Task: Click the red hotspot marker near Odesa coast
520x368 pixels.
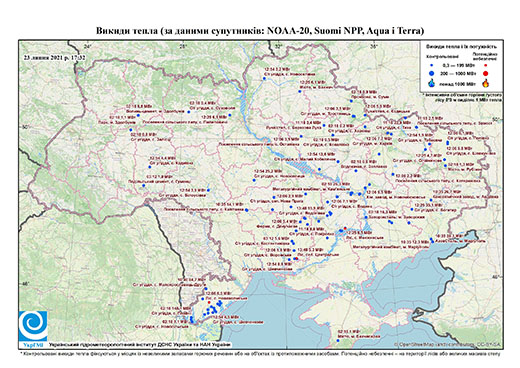Action: [209, 302]
